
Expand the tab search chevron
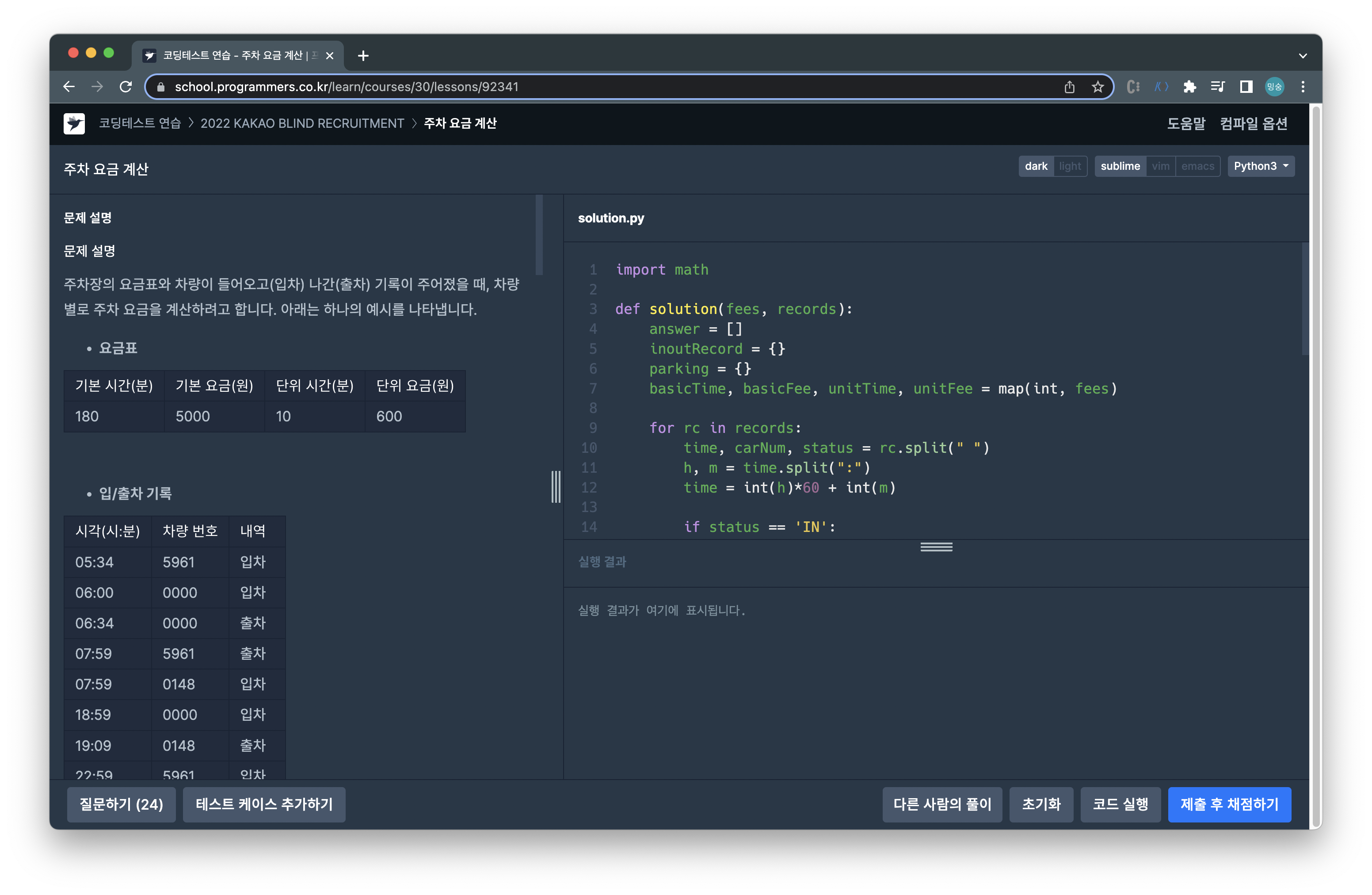[x=1303, y=56]
